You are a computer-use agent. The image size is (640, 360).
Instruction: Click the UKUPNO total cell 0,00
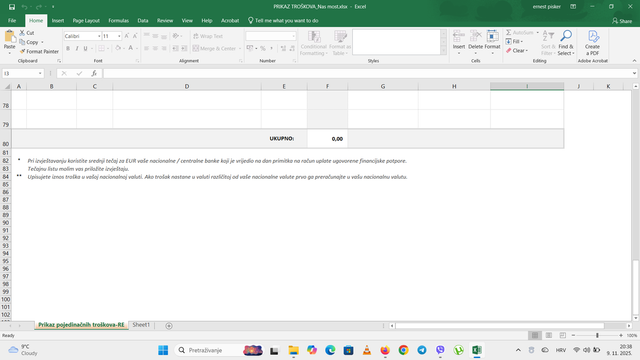point(327,139)
